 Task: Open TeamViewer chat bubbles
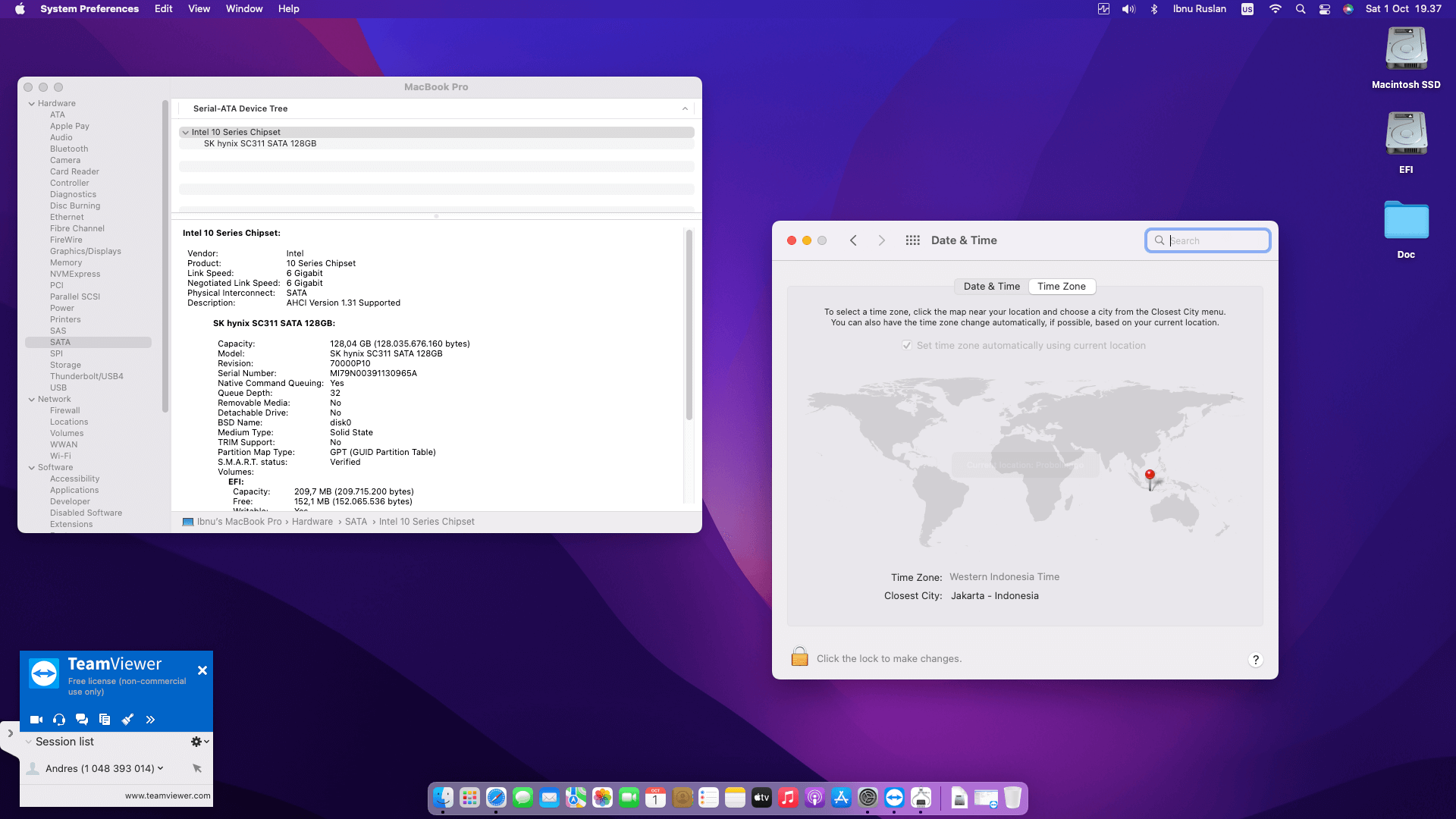(82, 720)
